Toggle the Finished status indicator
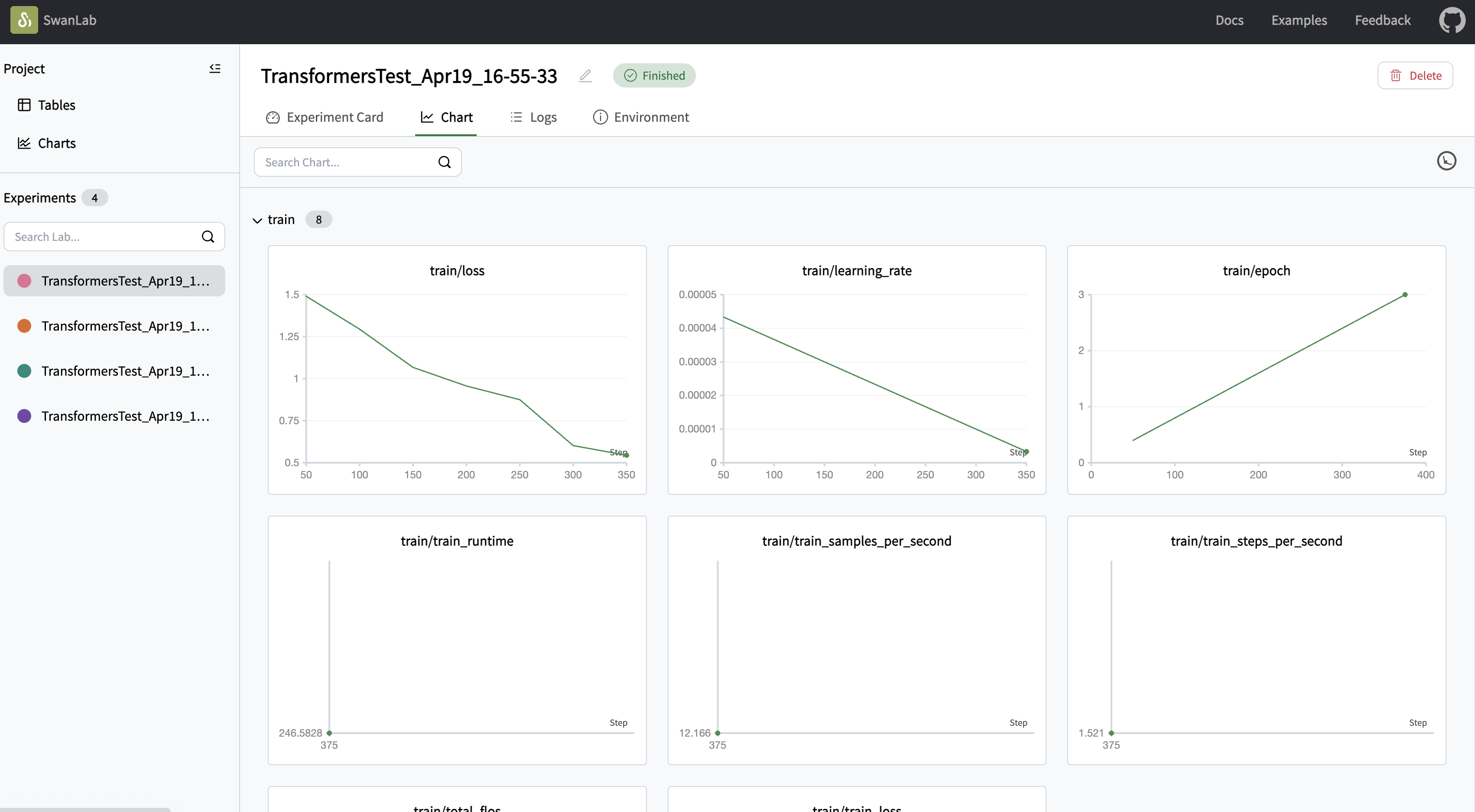The height and width of the screenshot is (812, 1475). click(x=654, y=75)
